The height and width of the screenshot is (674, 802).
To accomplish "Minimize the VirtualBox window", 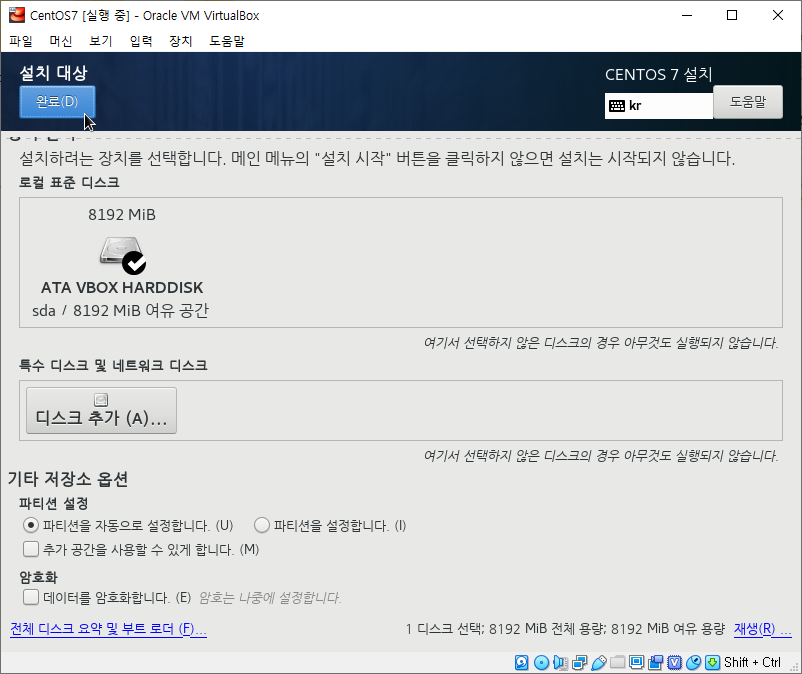I will coord(687,15).
